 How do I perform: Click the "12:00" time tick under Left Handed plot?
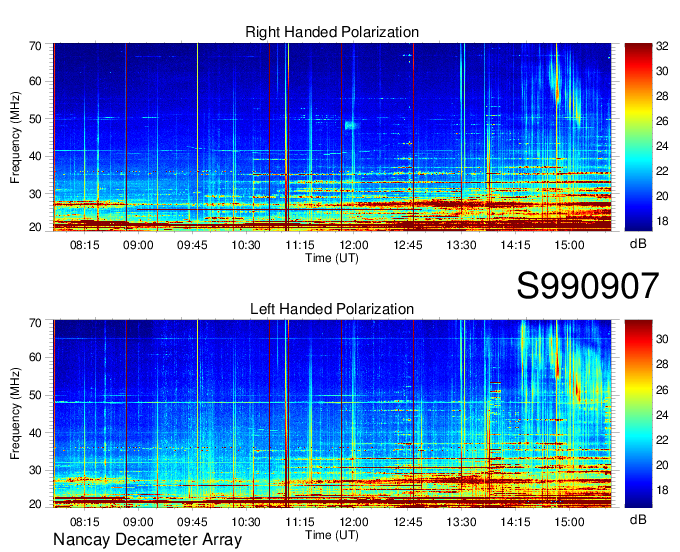click(354, 522)
